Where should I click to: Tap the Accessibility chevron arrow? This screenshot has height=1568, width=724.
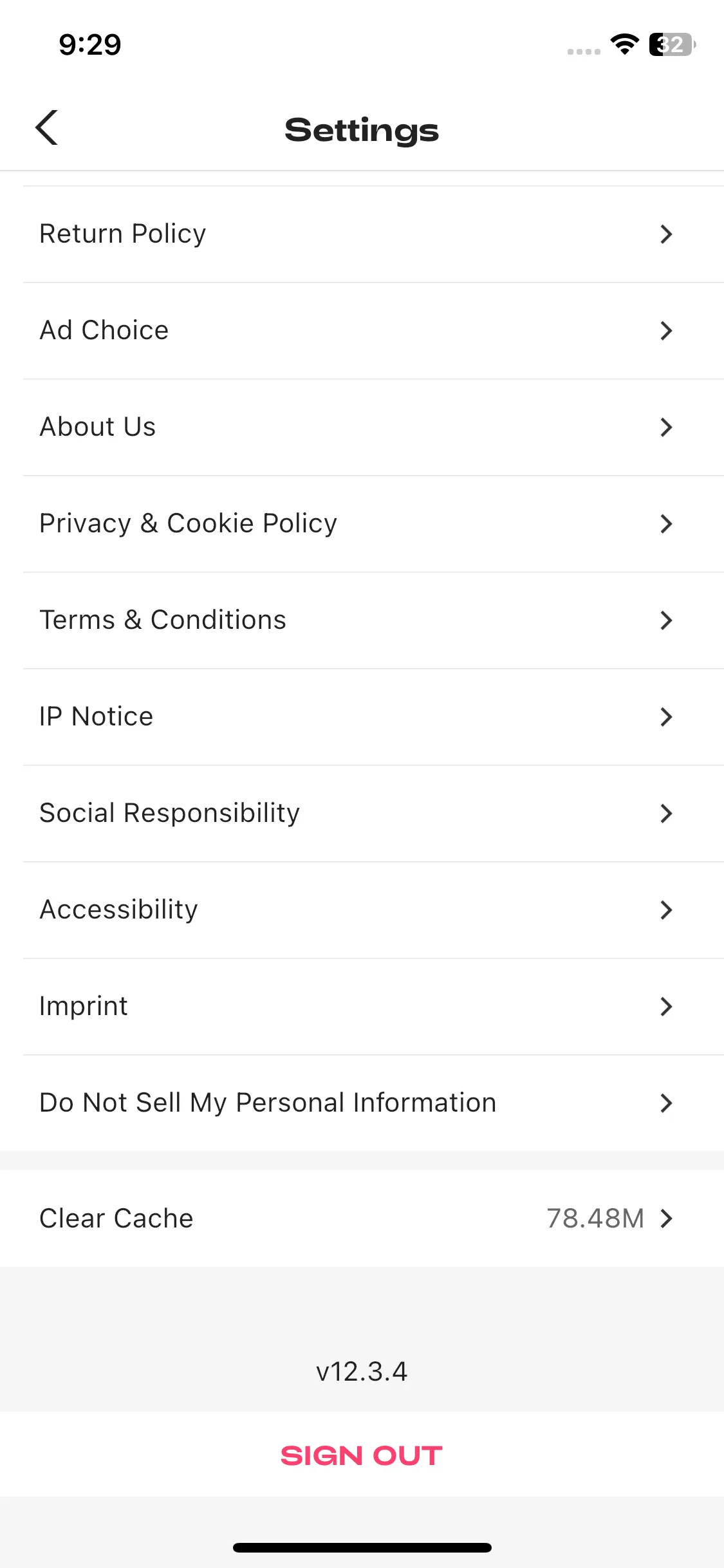point(666,910)
